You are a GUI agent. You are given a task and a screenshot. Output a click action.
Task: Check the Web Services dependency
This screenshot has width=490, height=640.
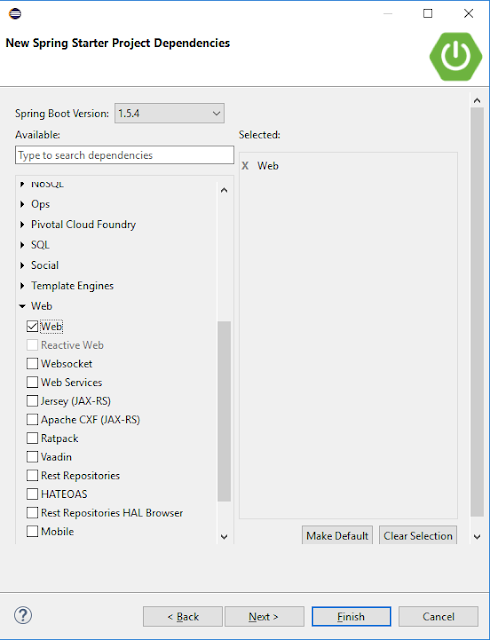(x=32, y=382)
